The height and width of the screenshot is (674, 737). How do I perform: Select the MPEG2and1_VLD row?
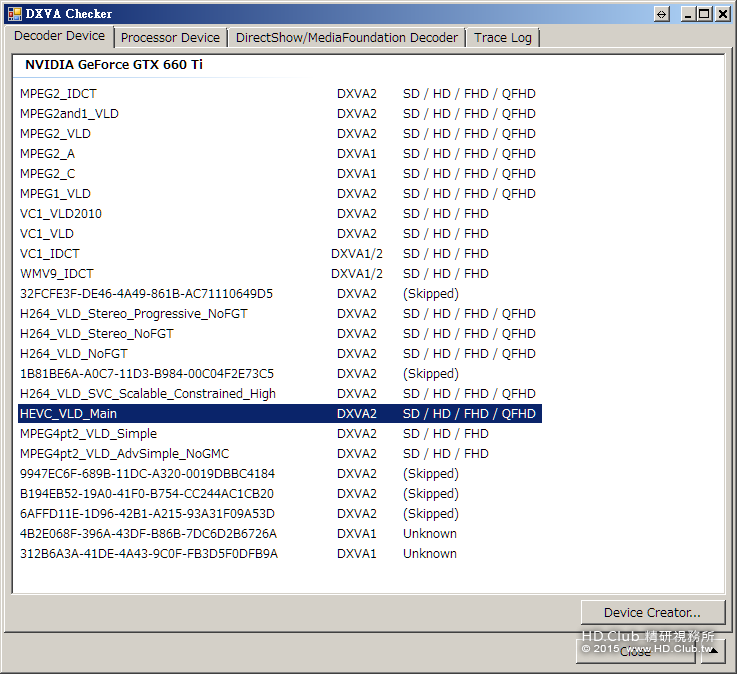click(x=280, y=114)
